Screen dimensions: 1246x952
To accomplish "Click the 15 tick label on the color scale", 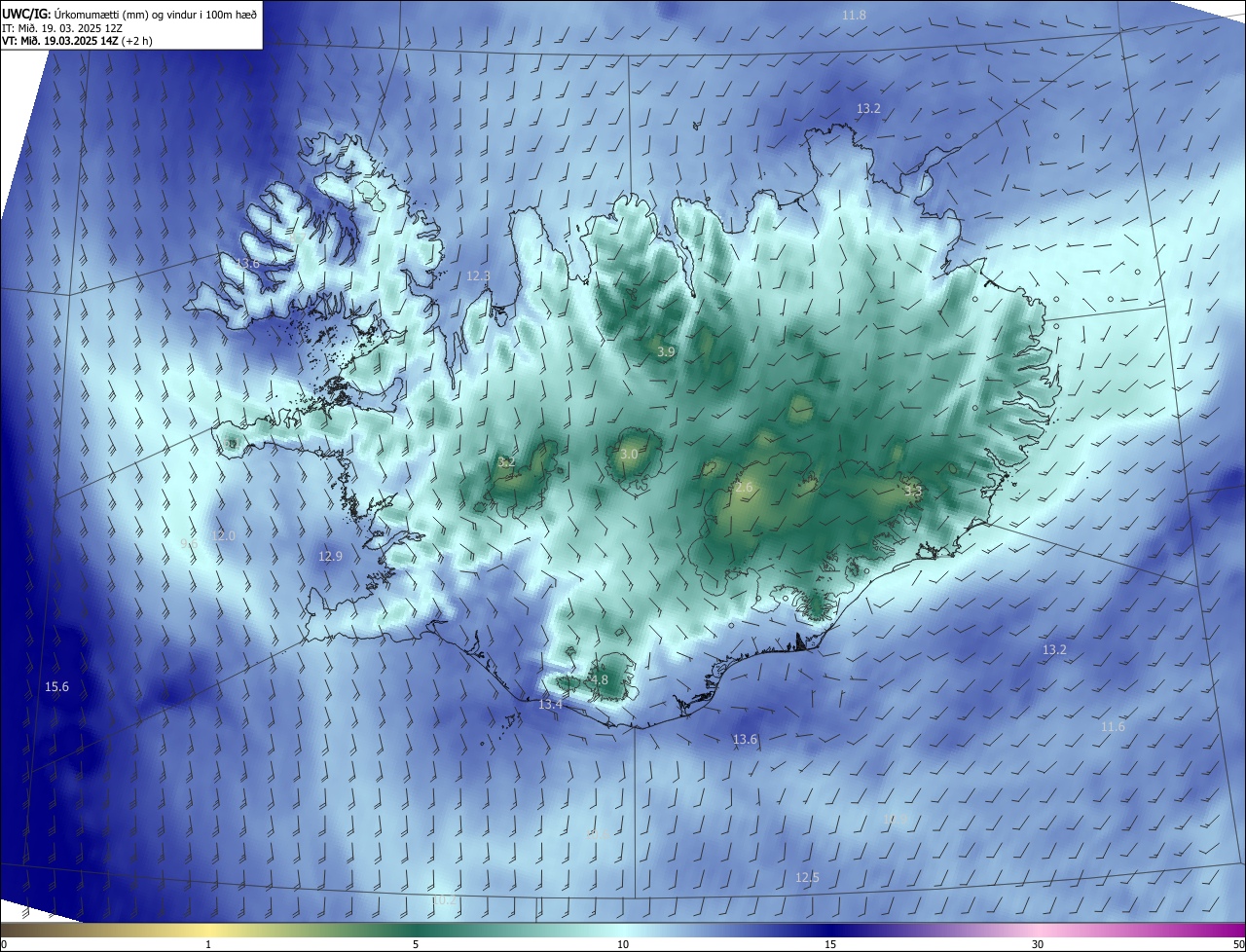I will pyautogui.click(x=830, y=944).
